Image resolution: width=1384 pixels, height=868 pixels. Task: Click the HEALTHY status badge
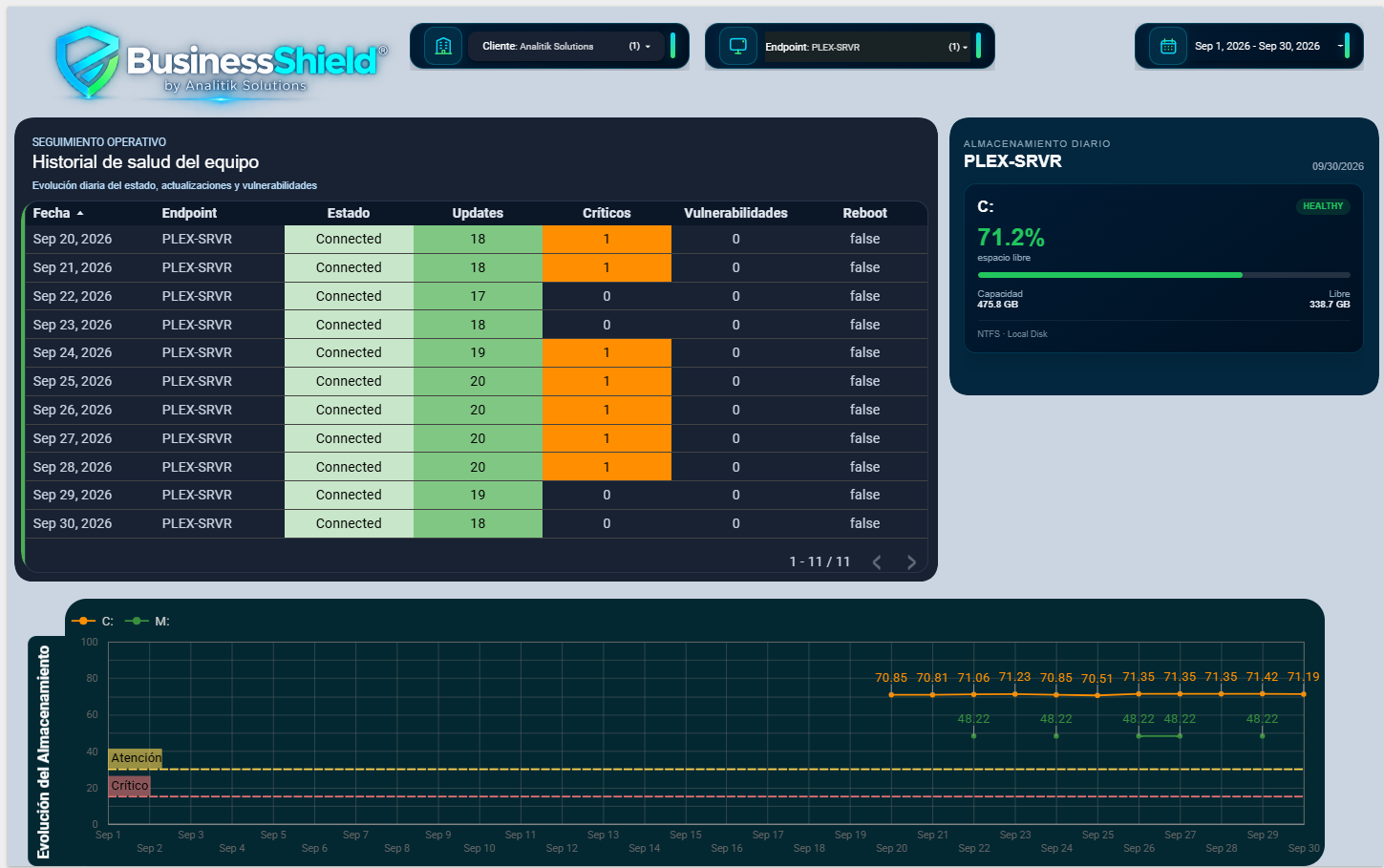1323,206
